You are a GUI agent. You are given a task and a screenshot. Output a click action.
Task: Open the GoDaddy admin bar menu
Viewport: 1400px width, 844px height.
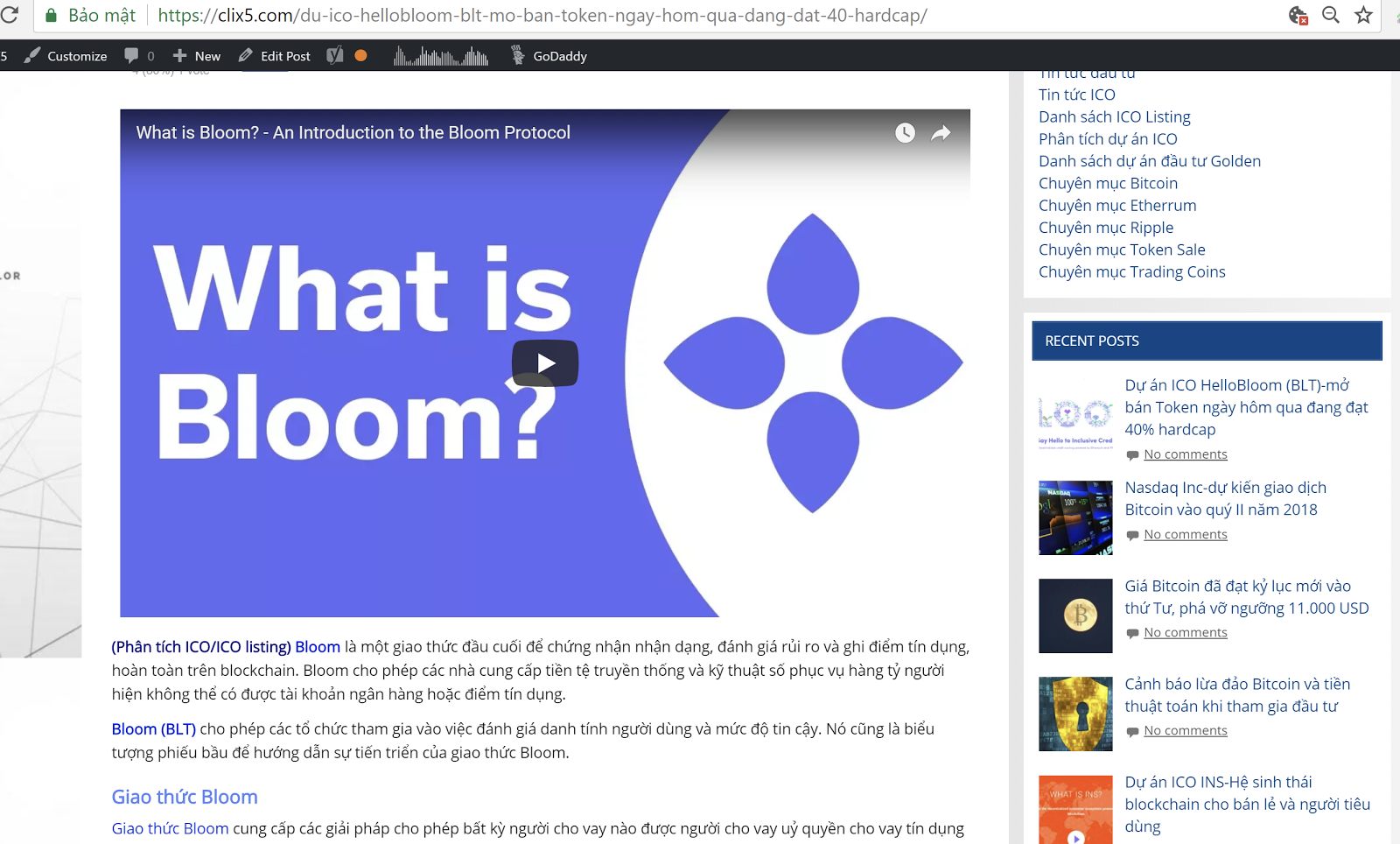pyautogui.click(x=549, y=56)
